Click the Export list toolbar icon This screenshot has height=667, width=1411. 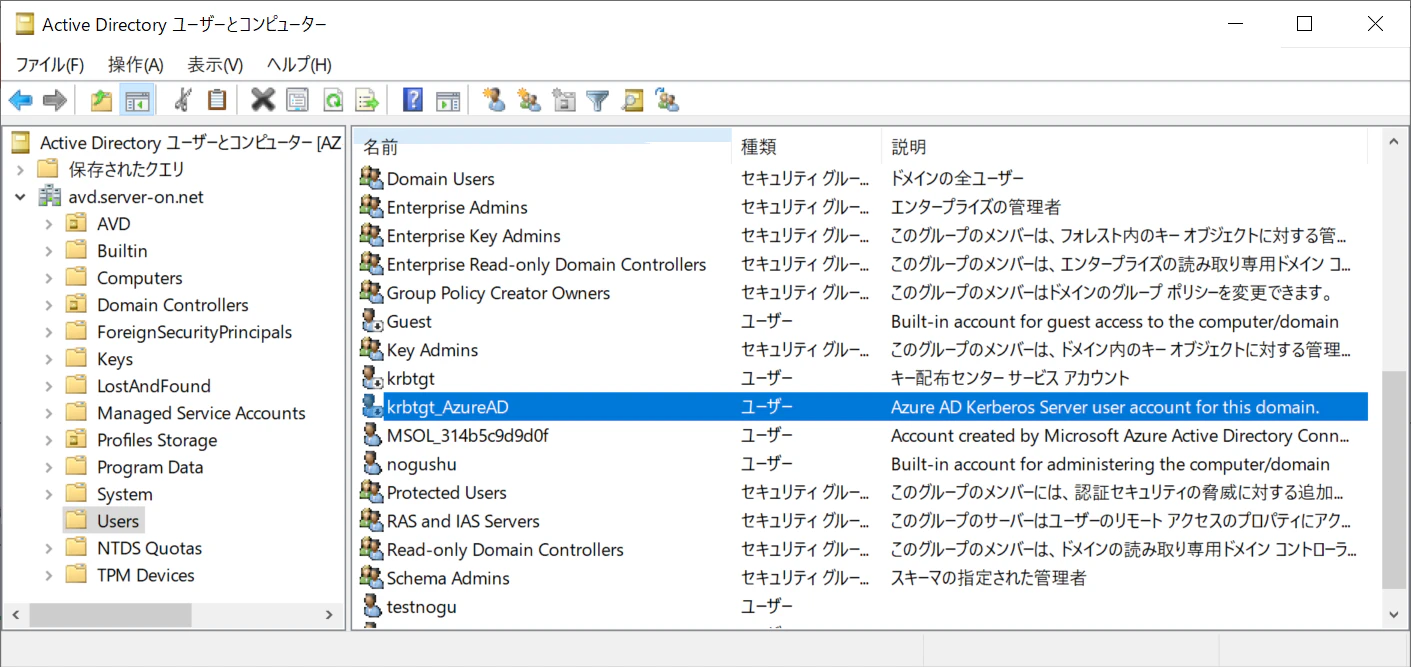pos(367,100)
